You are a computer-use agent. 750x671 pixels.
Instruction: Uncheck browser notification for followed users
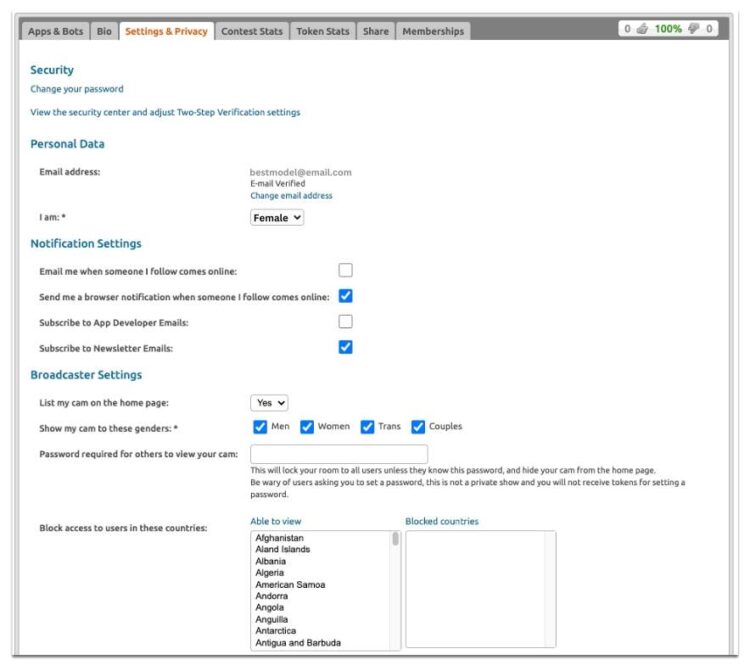(345, 296)
